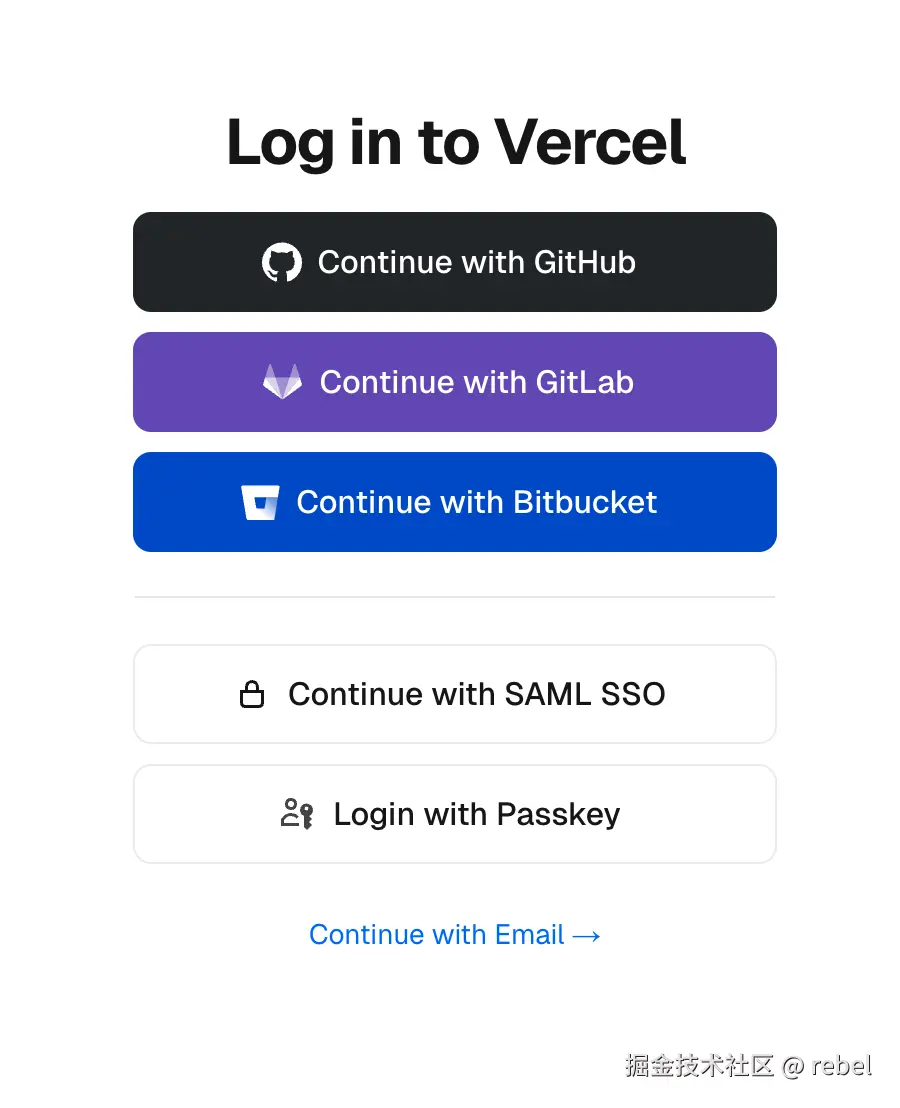Click the Bitbucket bucket logo icon
The image size is (900, 1108).
click(x=260, y=502)
